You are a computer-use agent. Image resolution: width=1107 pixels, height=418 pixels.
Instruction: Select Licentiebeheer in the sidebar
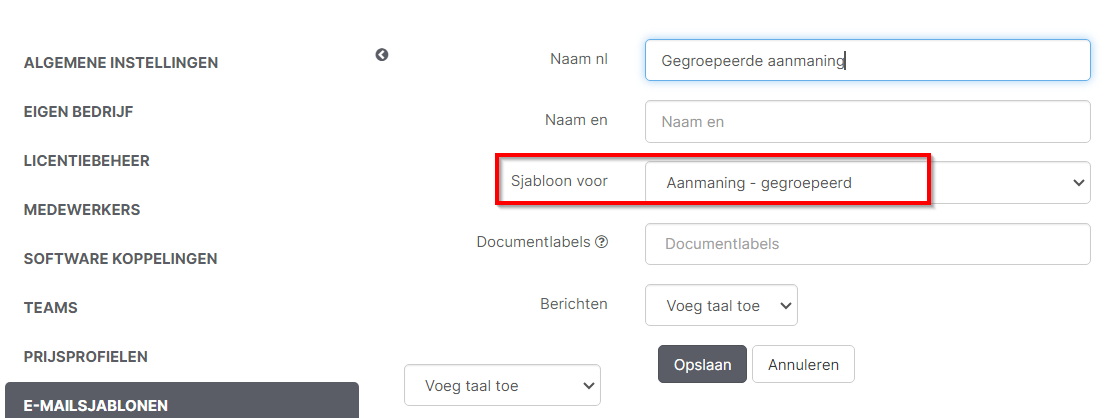click(x=87, y=161)
